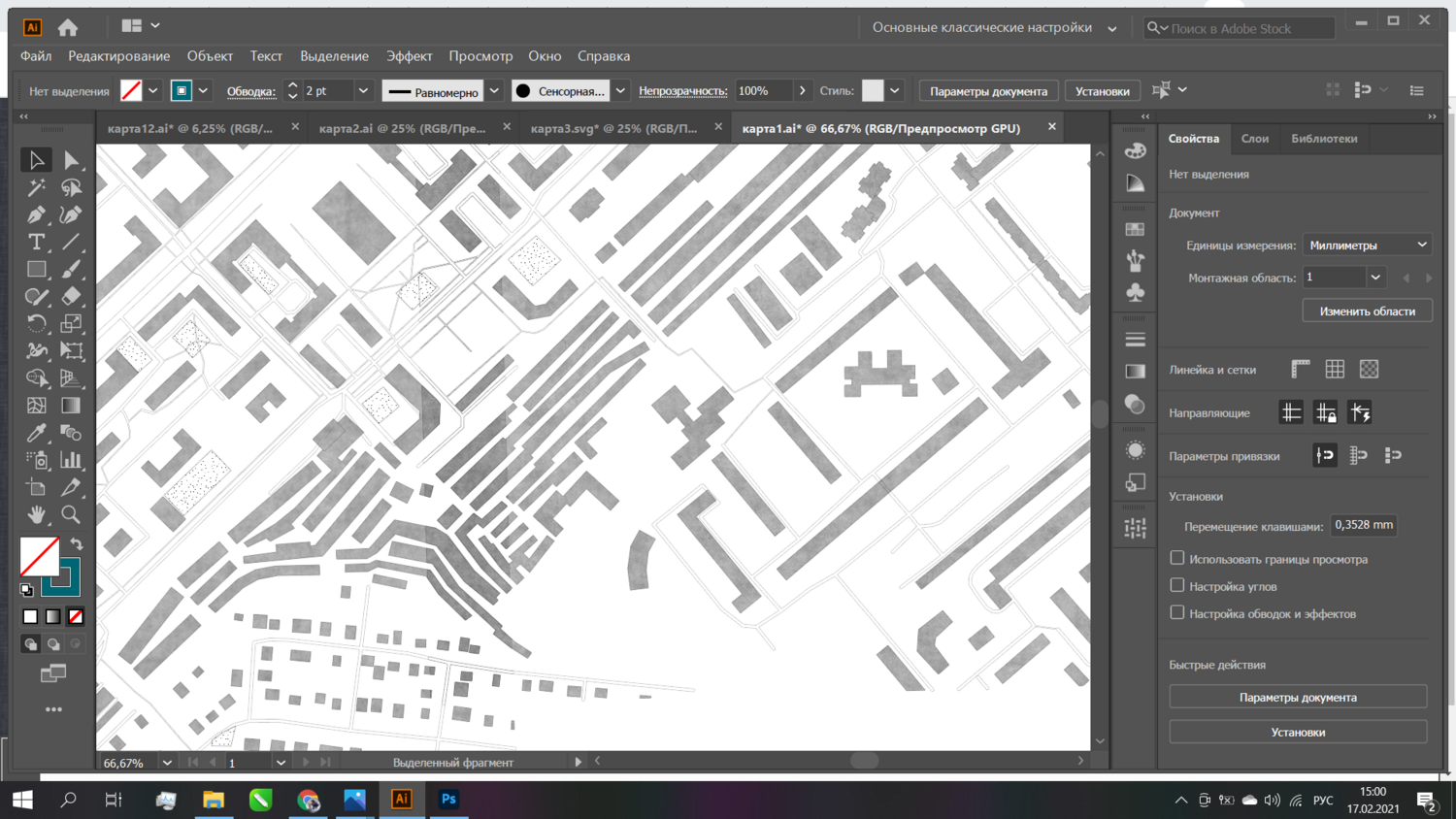Viewport: 1456px width, 819px height.
Task: Expand the zoom level dropdown 66,67%
Action: click(x=167, y=763)
